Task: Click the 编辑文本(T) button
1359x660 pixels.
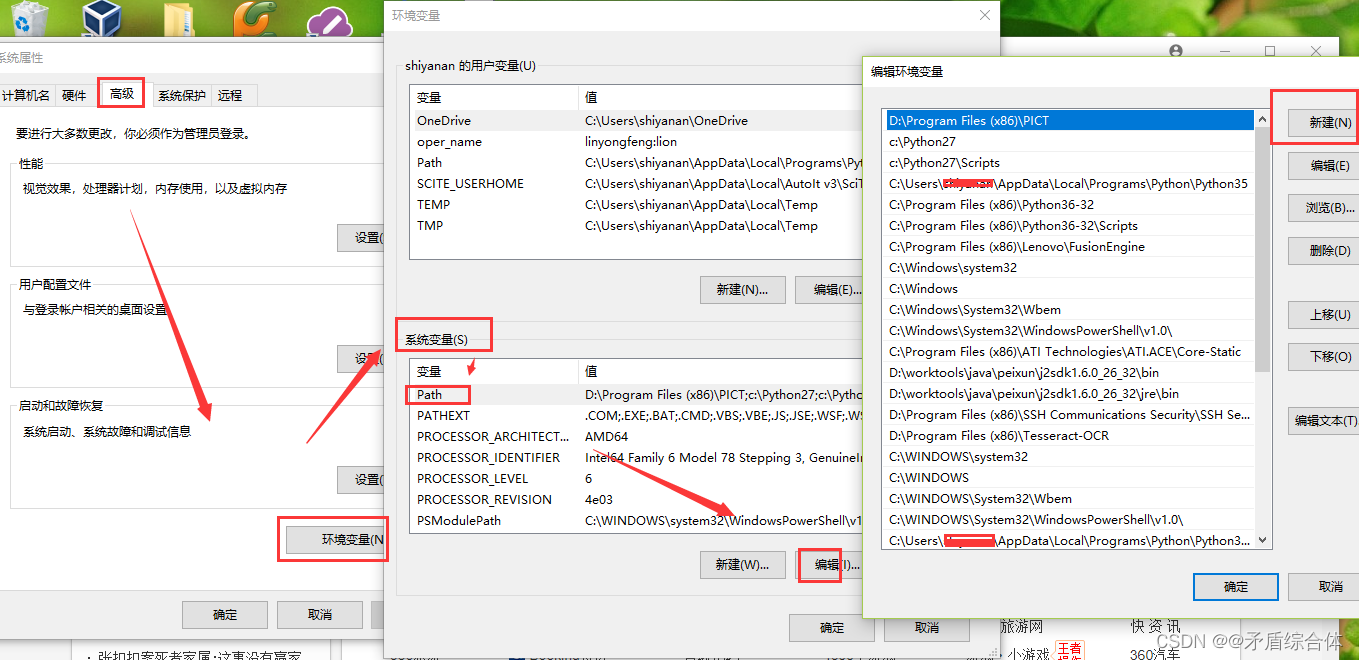Action: (1323, 421)
